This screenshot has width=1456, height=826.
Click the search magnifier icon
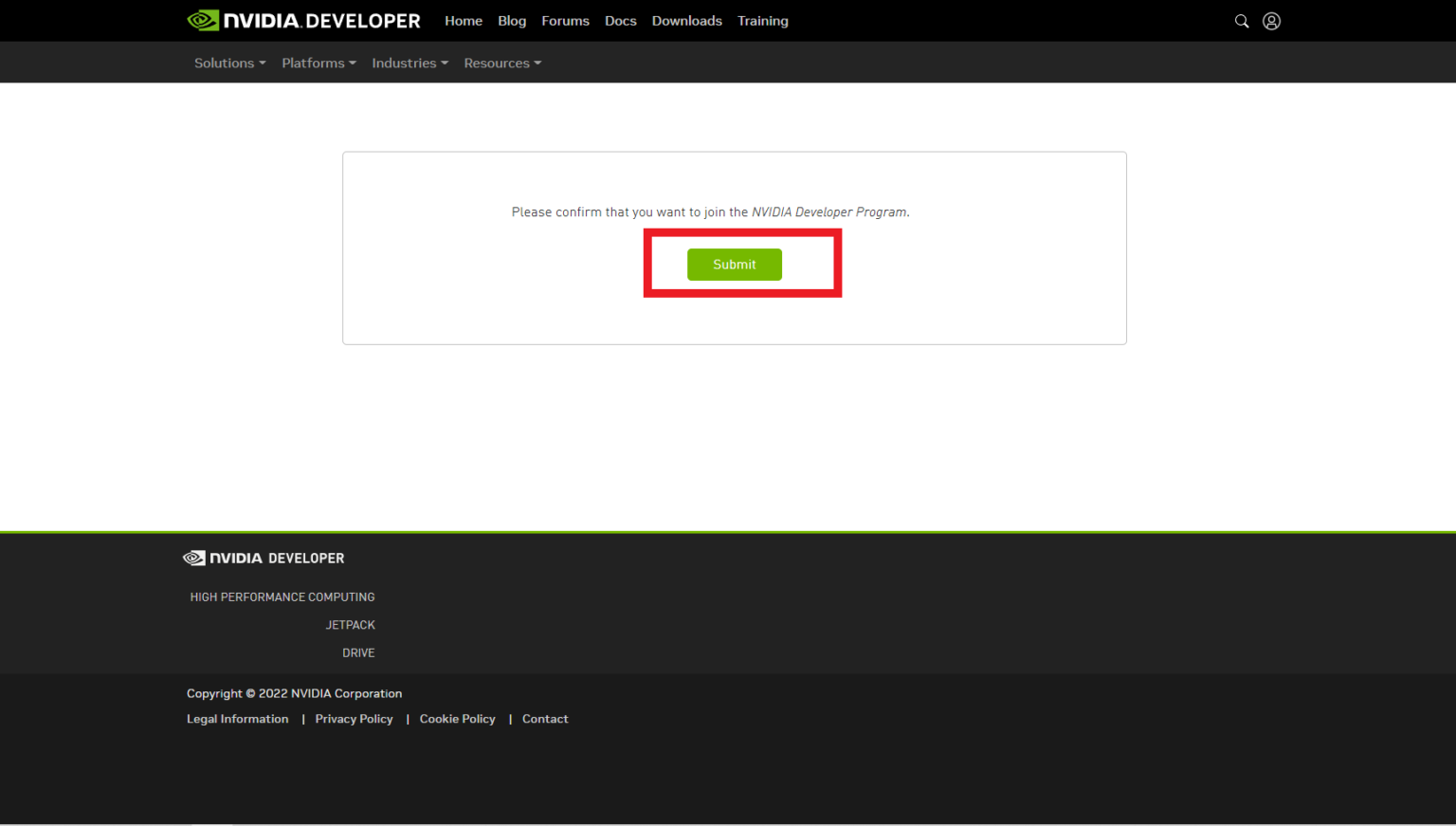tap(1241, 21)
